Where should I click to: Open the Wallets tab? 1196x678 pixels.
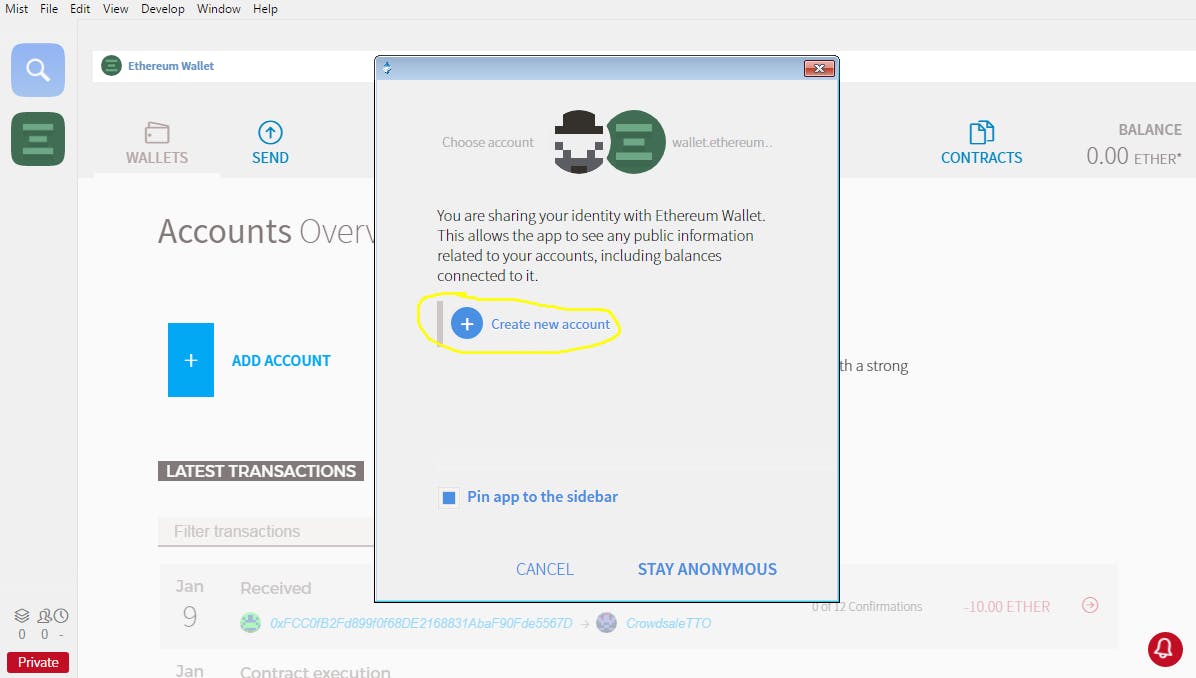(157, 143)
